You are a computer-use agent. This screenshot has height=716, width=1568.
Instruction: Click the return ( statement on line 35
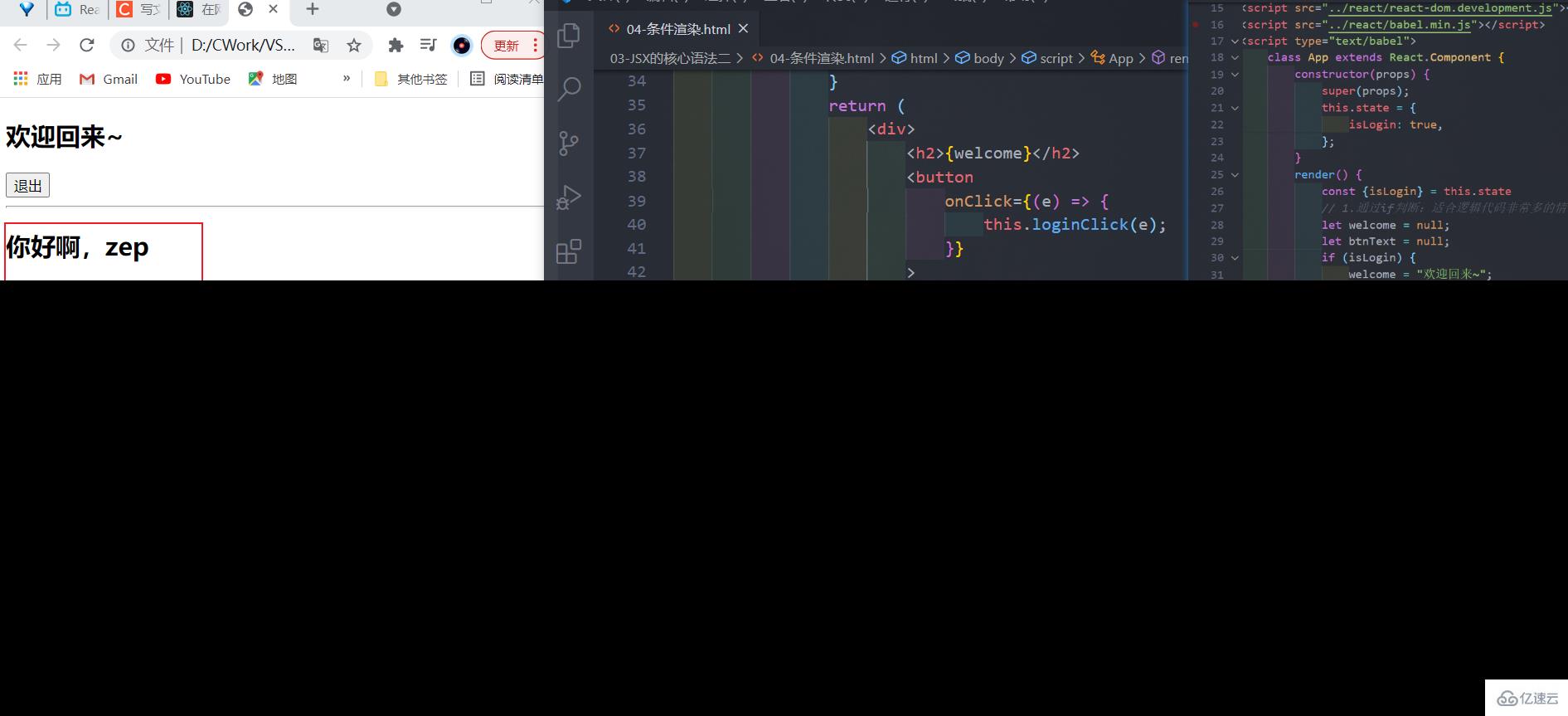click(867, 106)
